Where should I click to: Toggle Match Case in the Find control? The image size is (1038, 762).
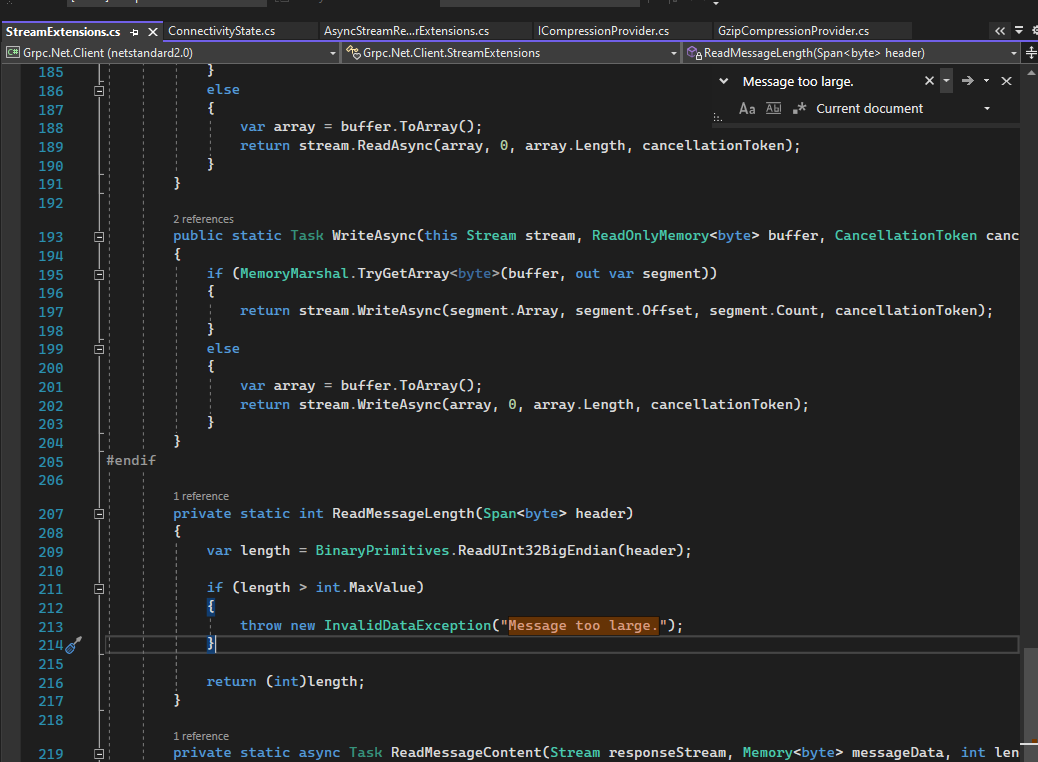746,108
